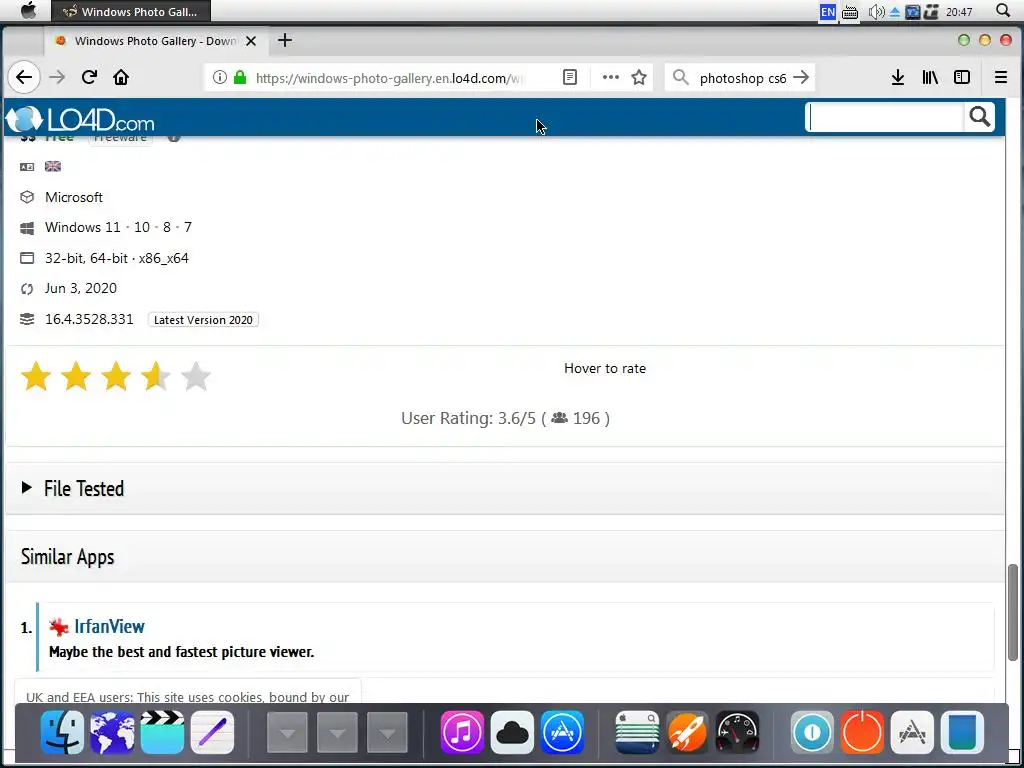Image resolution: width=1024 pixels, height=768 pixels.
Task: Open a new browser tab
Action: [285, 40]
